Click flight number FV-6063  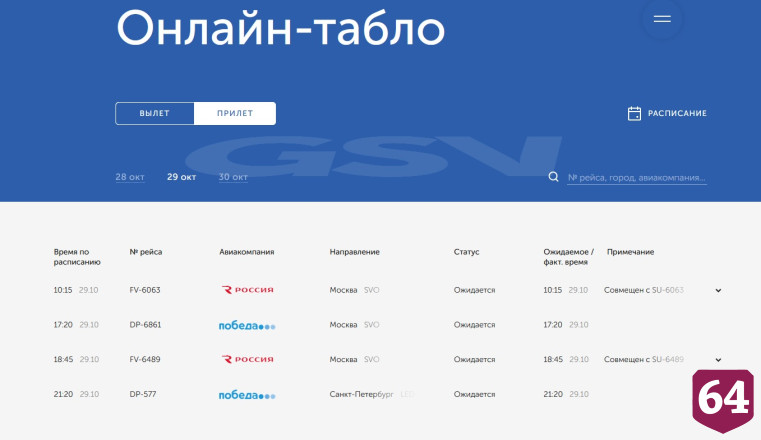[145, 290]
